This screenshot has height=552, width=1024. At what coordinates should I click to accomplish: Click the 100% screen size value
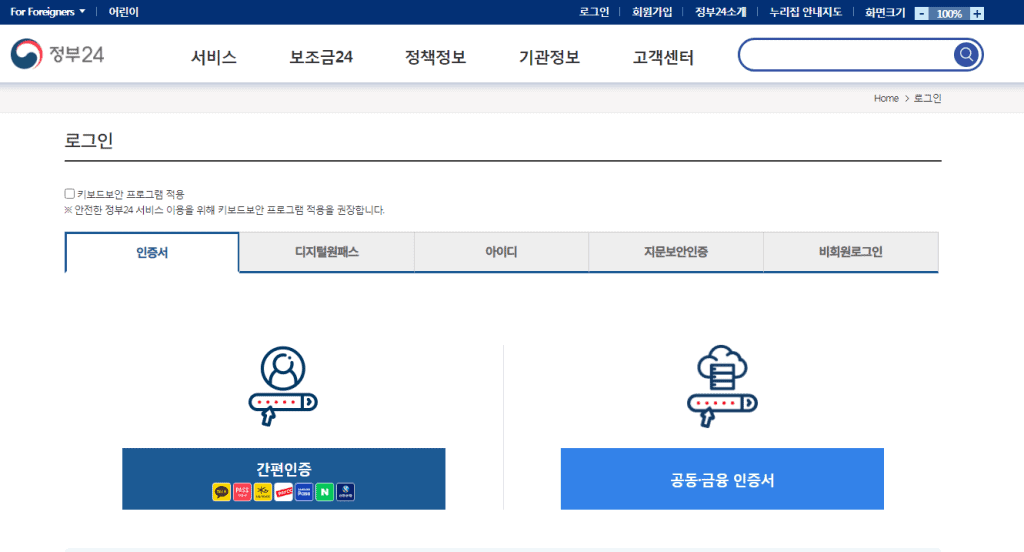pos(949,14)
